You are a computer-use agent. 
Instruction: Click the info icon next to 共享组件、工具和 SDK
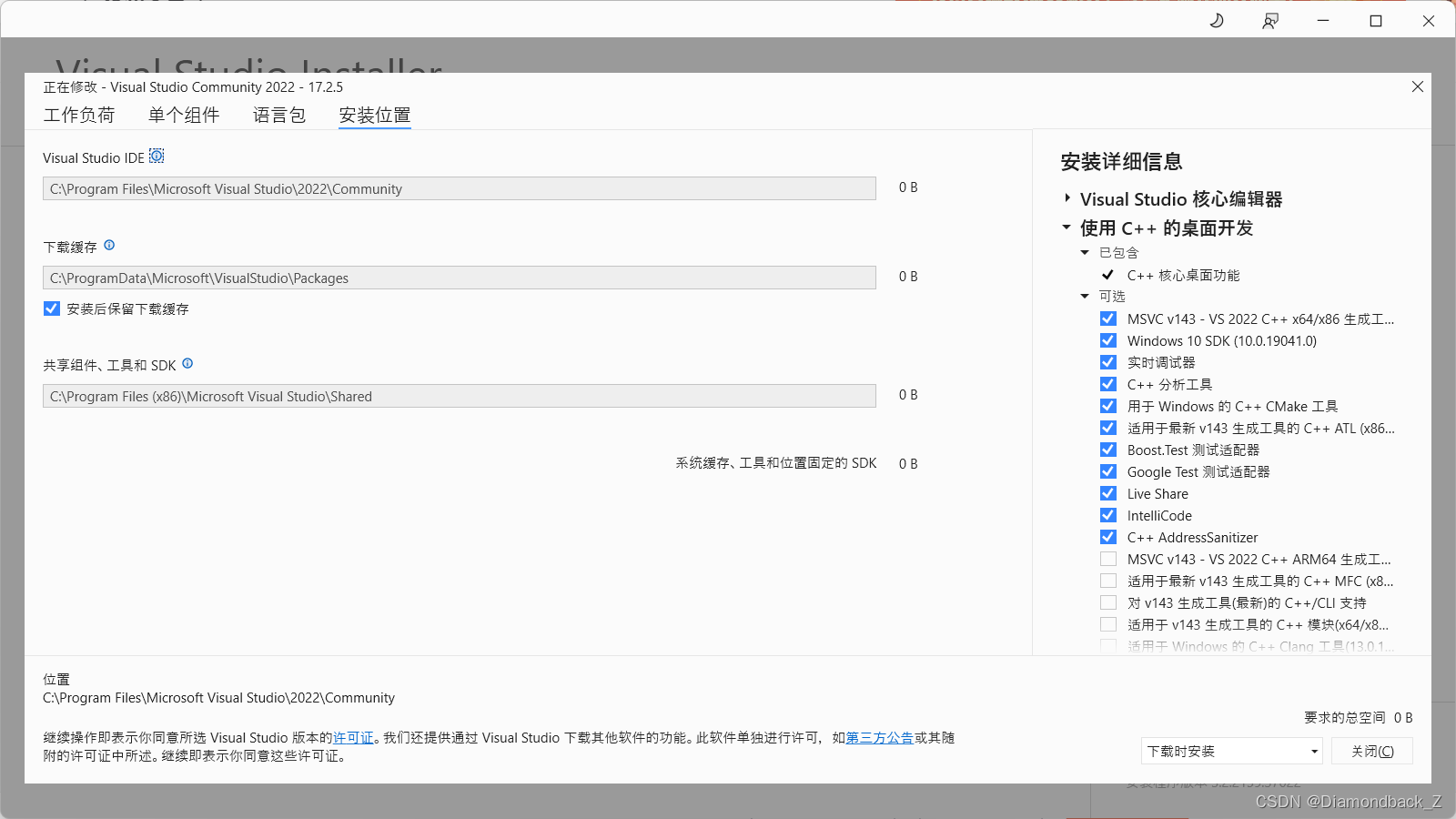187,363
